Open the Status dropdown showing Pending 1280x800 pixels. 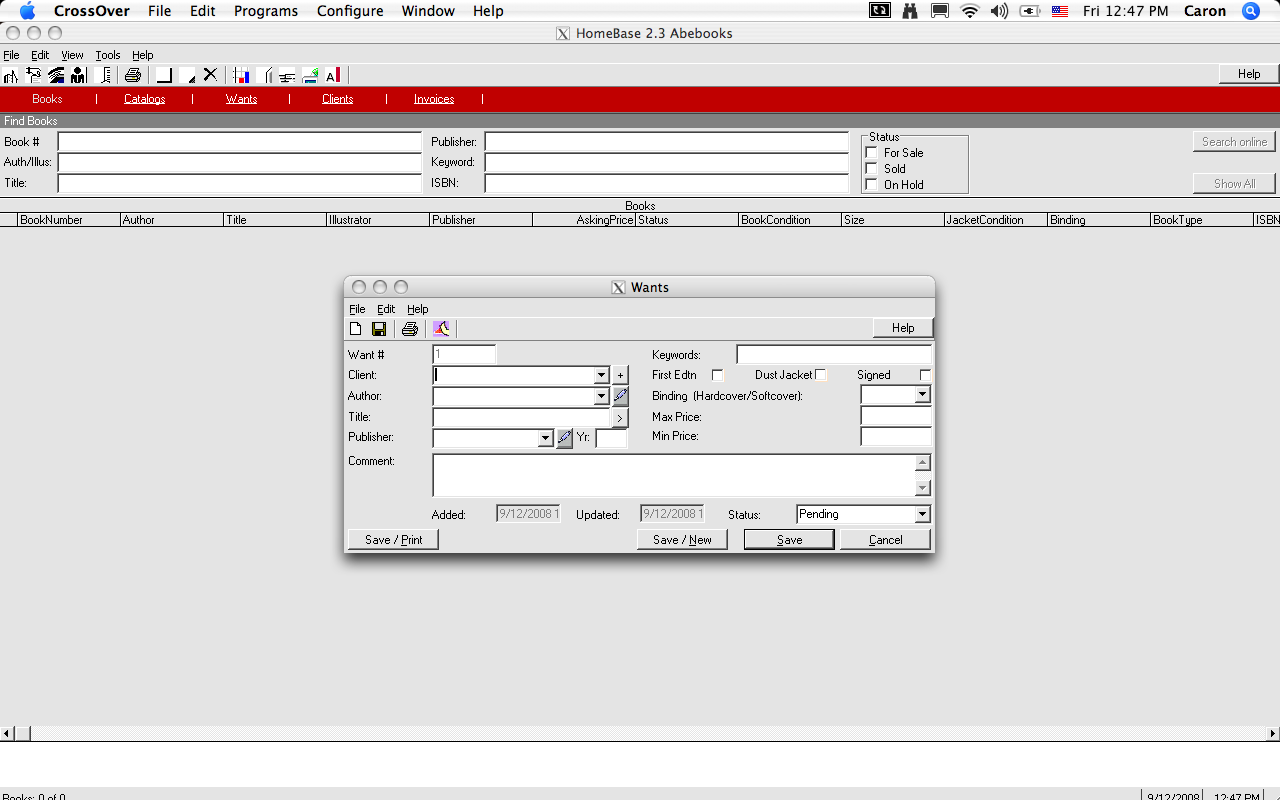pyautogui.click(x=922, y=514)
